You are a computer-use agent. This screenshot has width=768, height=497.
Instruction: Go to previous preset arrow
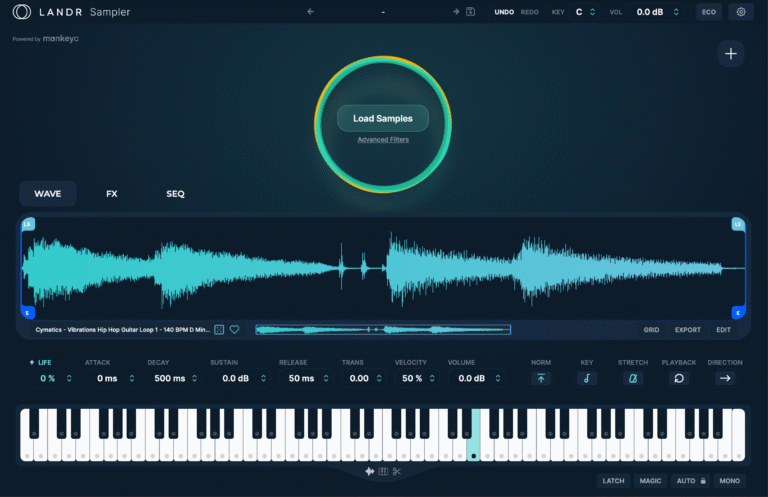(311, 11)
